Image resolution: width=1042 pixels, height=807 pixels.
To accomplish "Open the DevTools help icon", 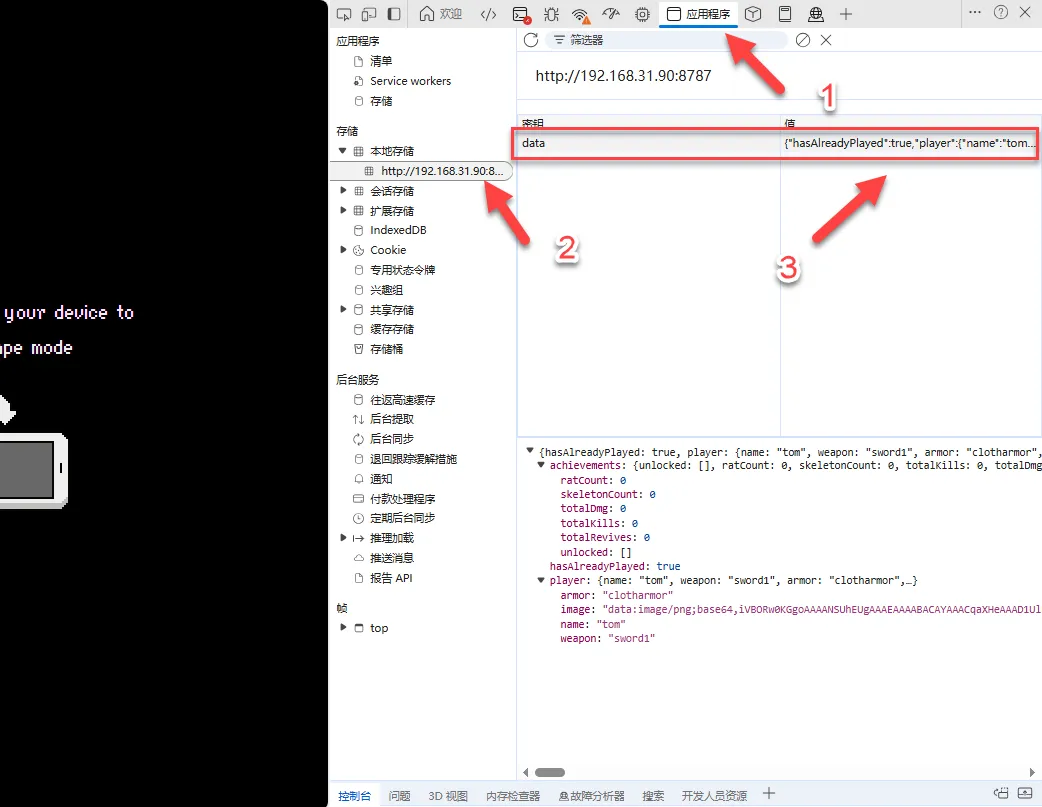I will click(x=1000, y=13).
